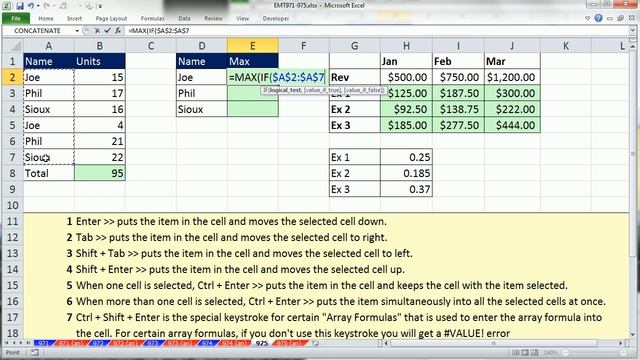Click Cancel (X) button in formula bar
The height and width of the screenshot is (360, 640).
[97, 31]
